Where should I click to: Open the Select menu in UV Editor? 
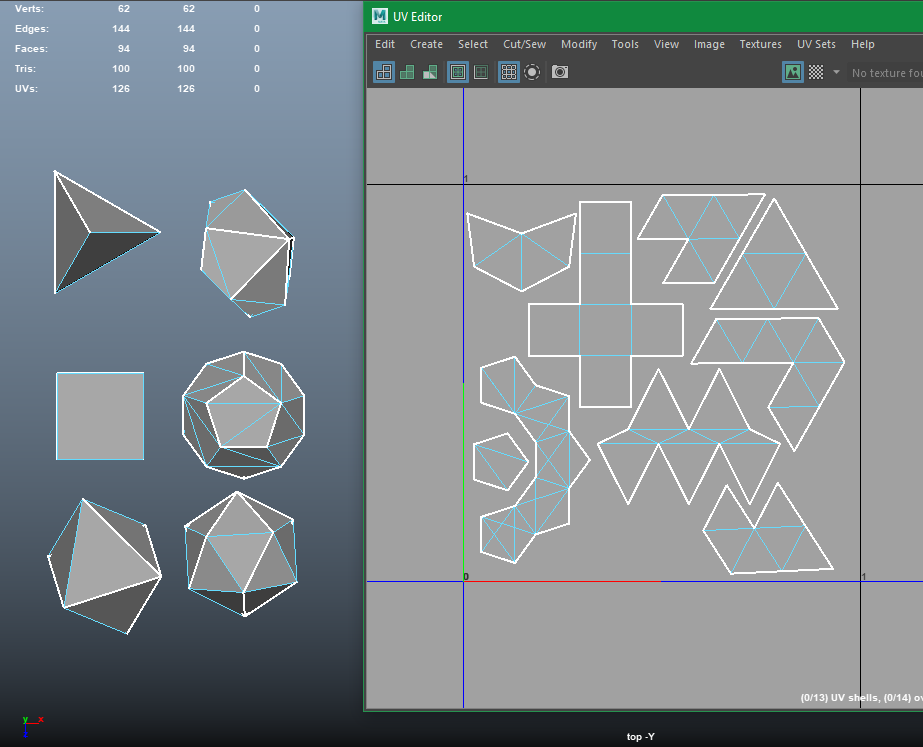473,44
